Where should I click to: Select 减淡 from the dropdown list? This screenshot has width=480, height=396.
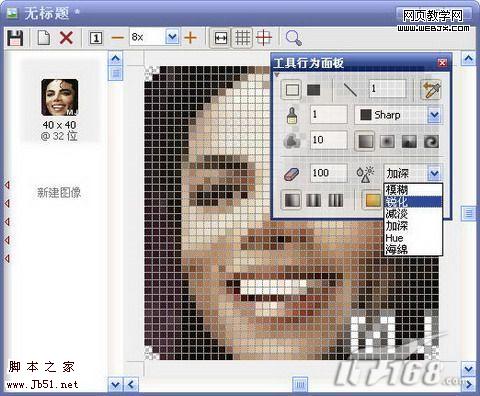(413, 214)
